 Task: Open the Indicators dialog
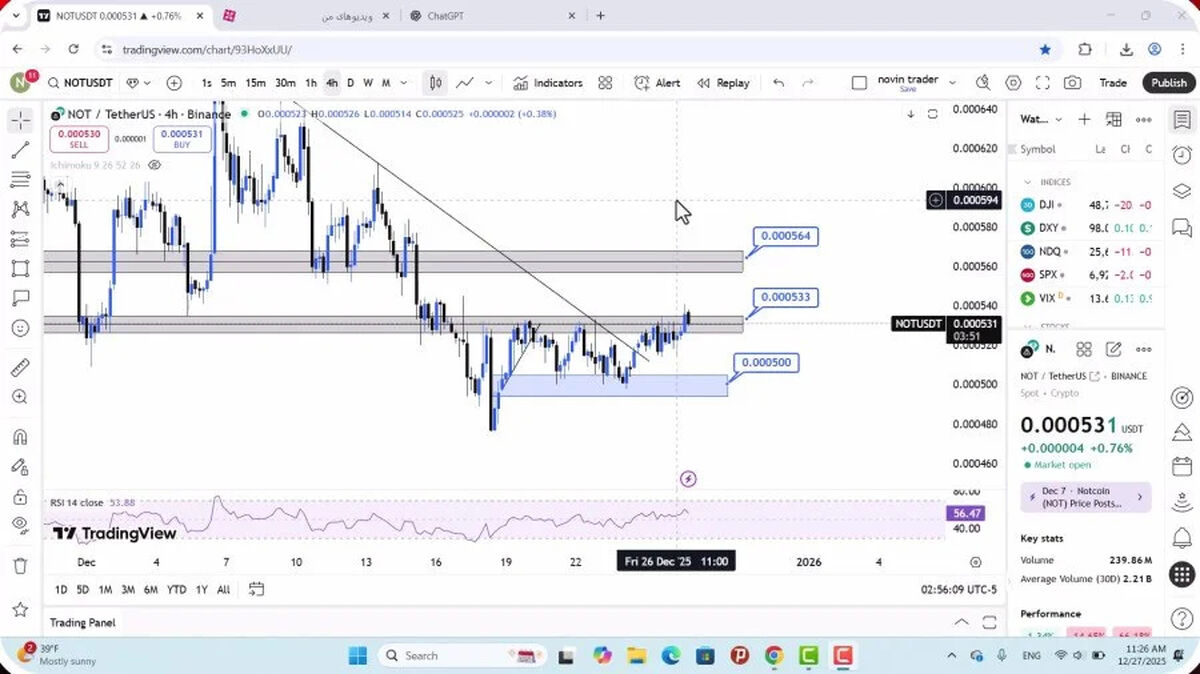tap(548, 83)
